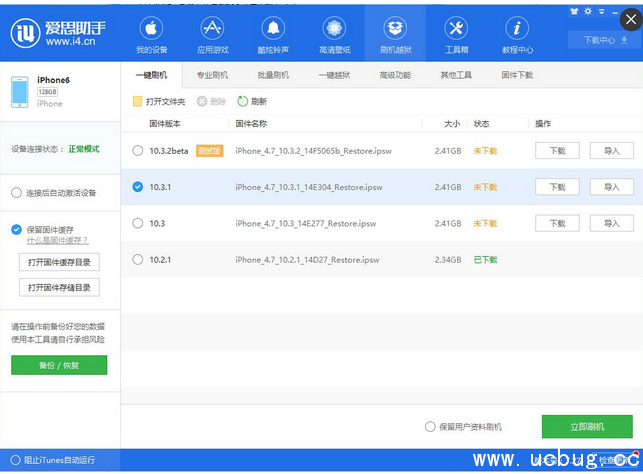Image resolution: width=643 pixels, height=474 pixels.
Task: Click green 备份 / 恢复 button
Action: (59, 365)
